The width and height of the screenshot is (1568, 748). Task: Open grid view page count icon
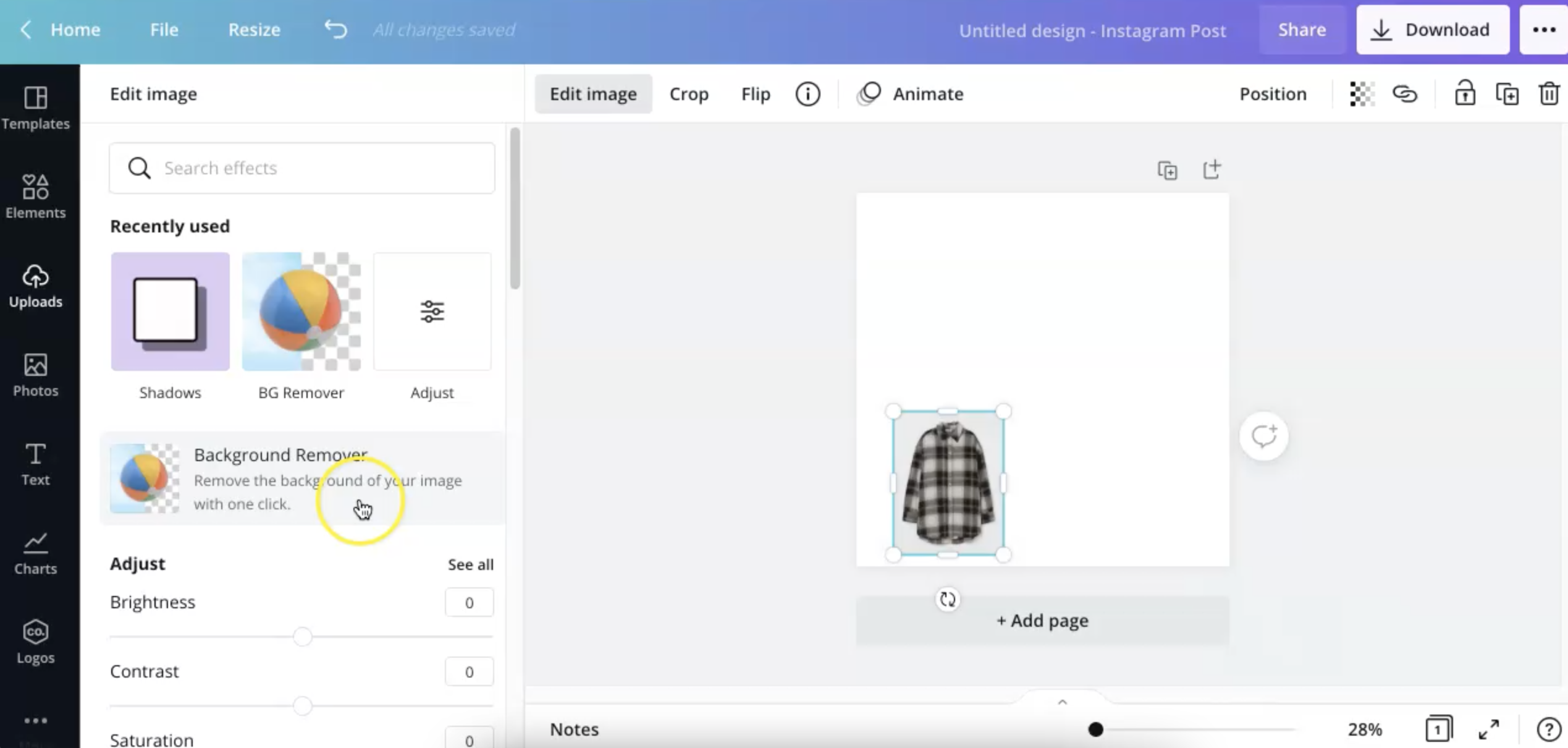[x=1438, y=729]
